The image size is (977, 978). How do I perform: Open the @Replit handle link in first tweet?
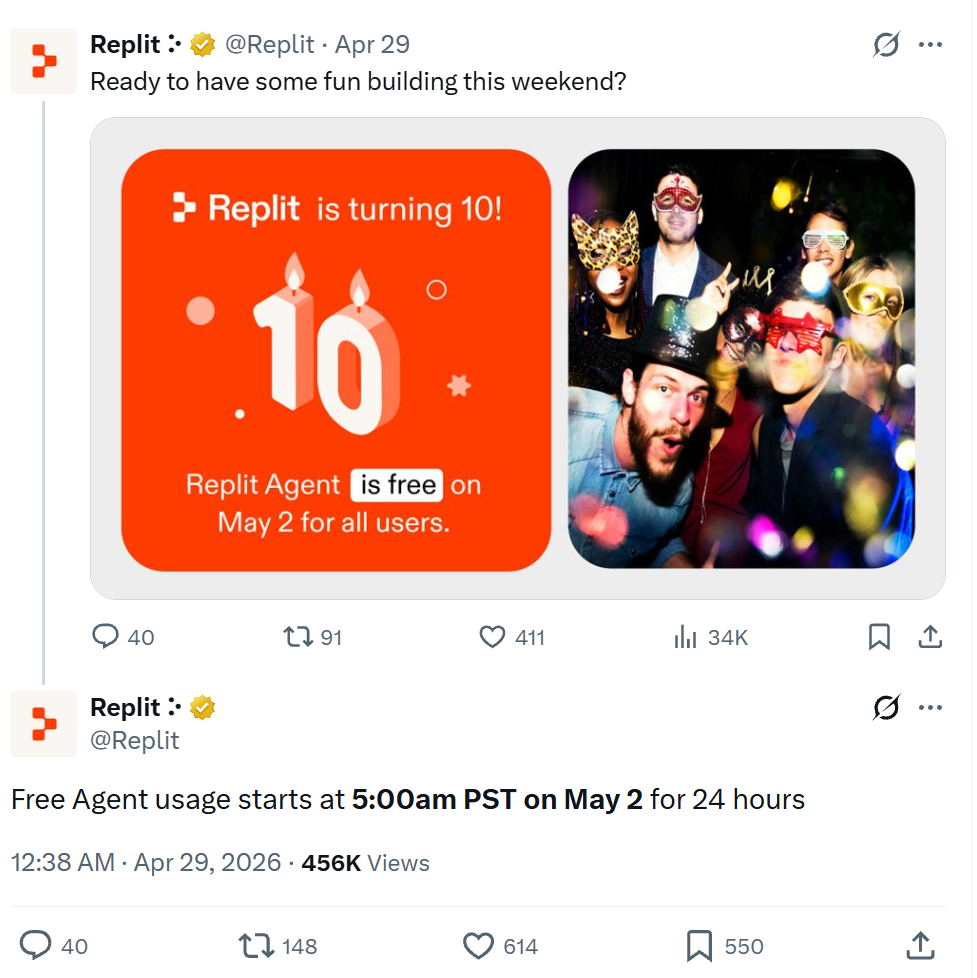pyautogui.click(x=269, y=45)
